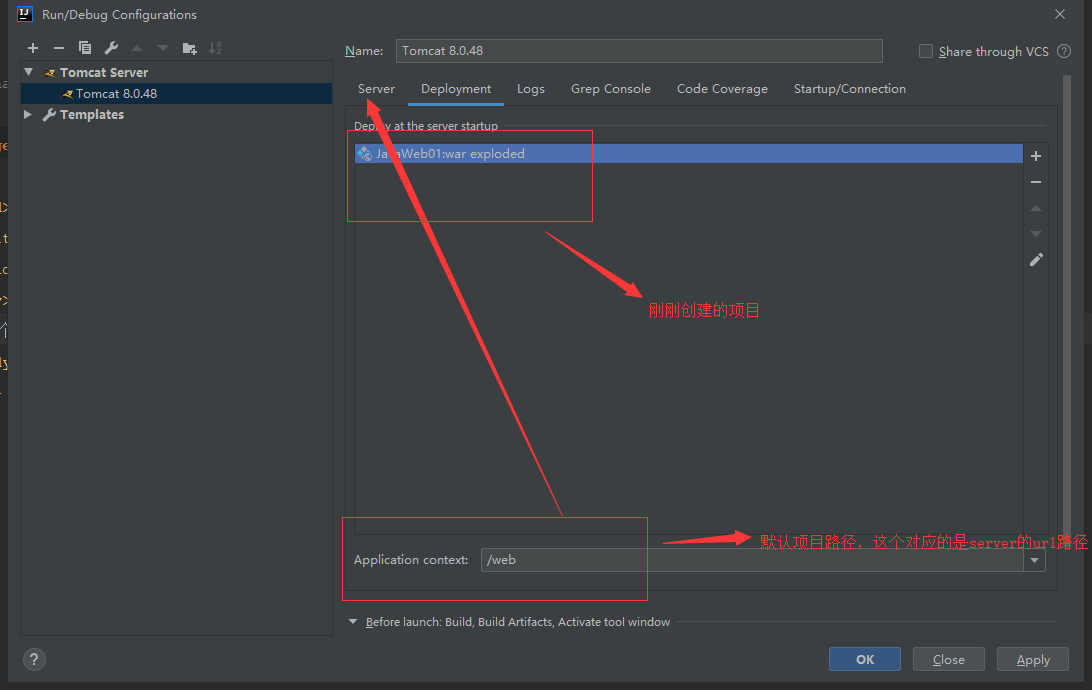
Task: Open dialog help question mark button
Action: tap(34, 659)
